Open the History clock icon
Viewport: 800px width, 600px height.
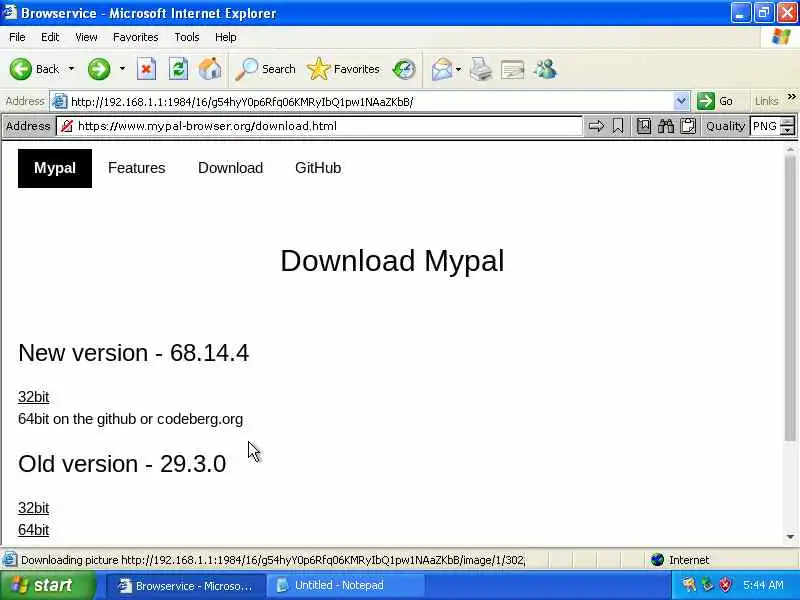pos(404,69)
